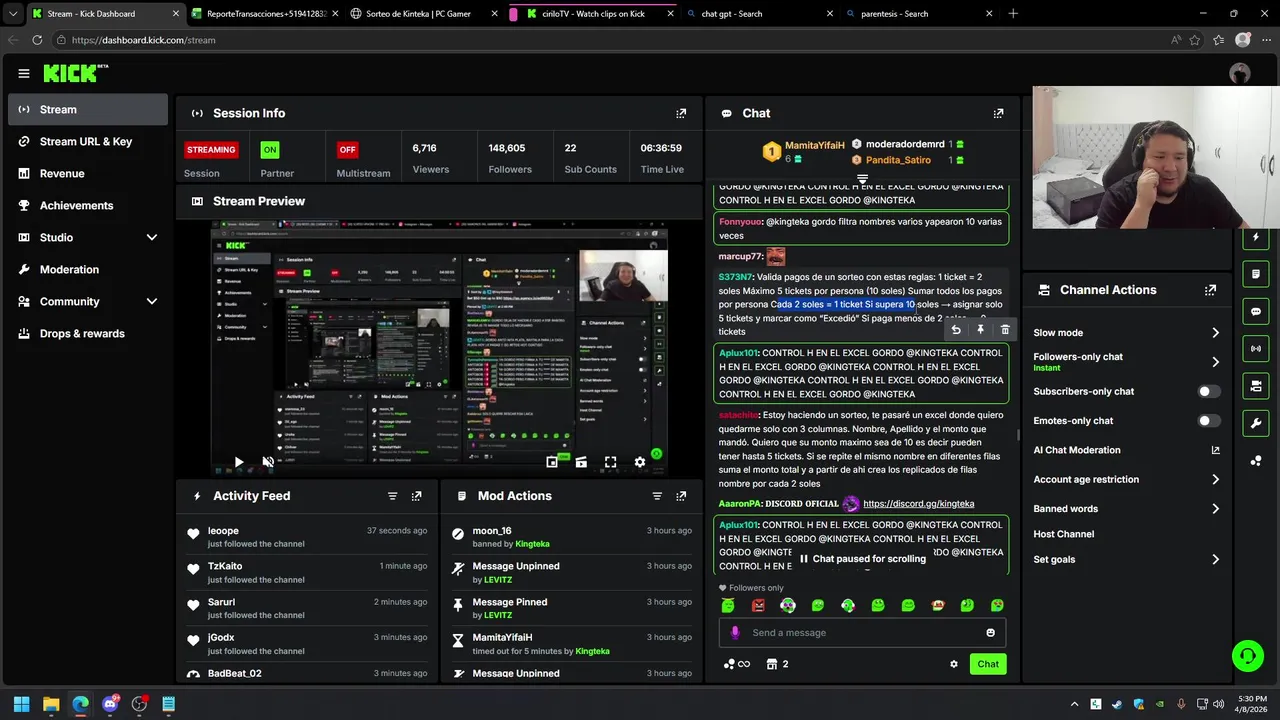Click the browser address bar URL
This screenshot has height=720, width=1280.
tap(143, 40)
